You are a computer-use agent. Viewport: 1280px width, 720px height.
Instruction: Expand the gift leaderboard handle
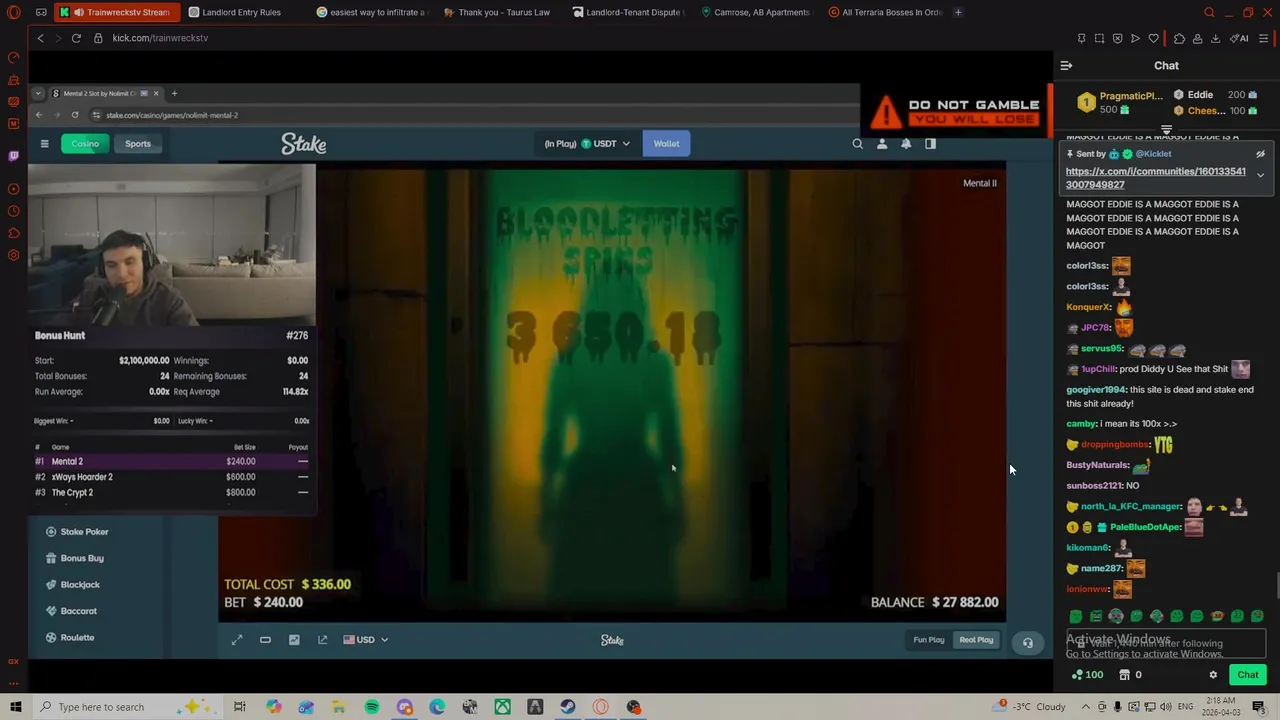1166,130
